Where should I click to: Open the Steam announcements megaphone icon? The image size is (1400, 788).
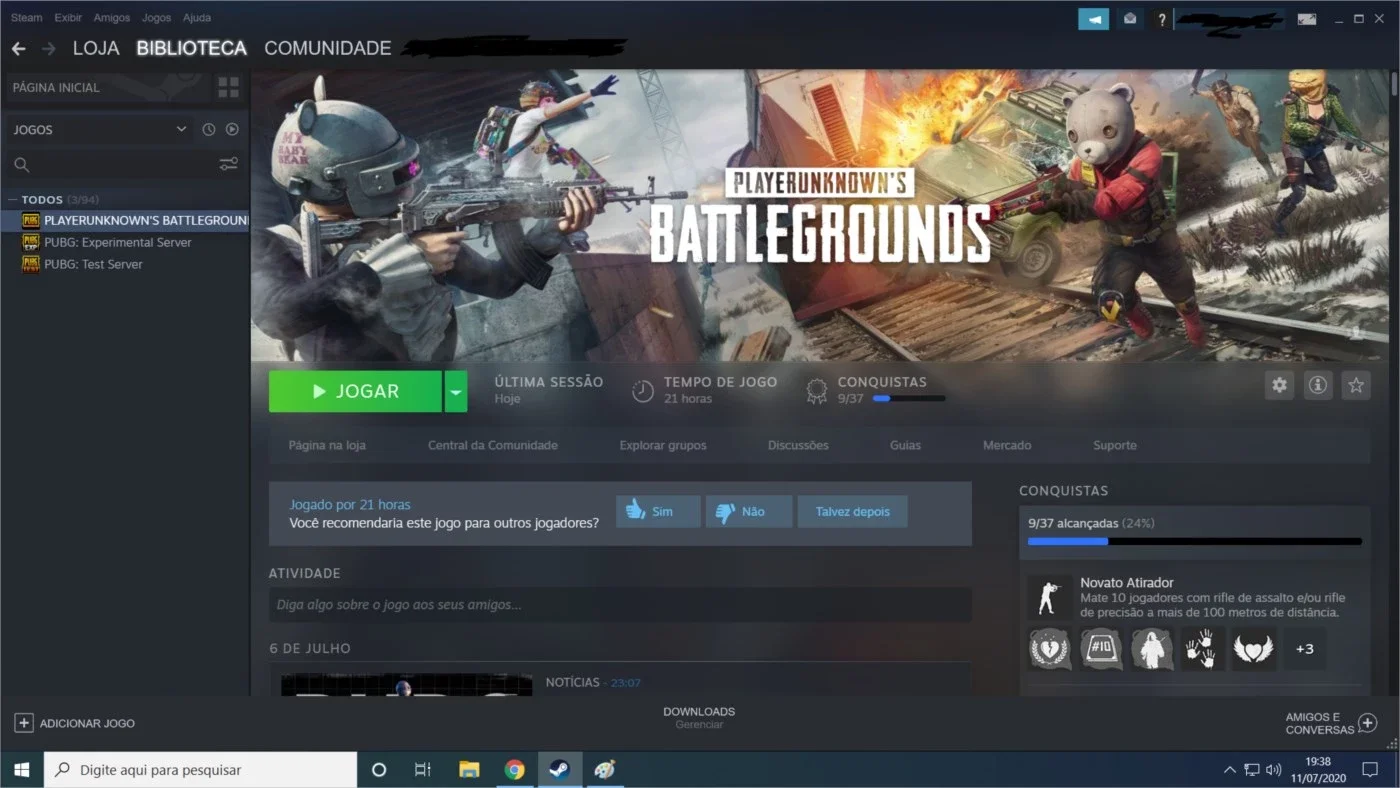1093,19
